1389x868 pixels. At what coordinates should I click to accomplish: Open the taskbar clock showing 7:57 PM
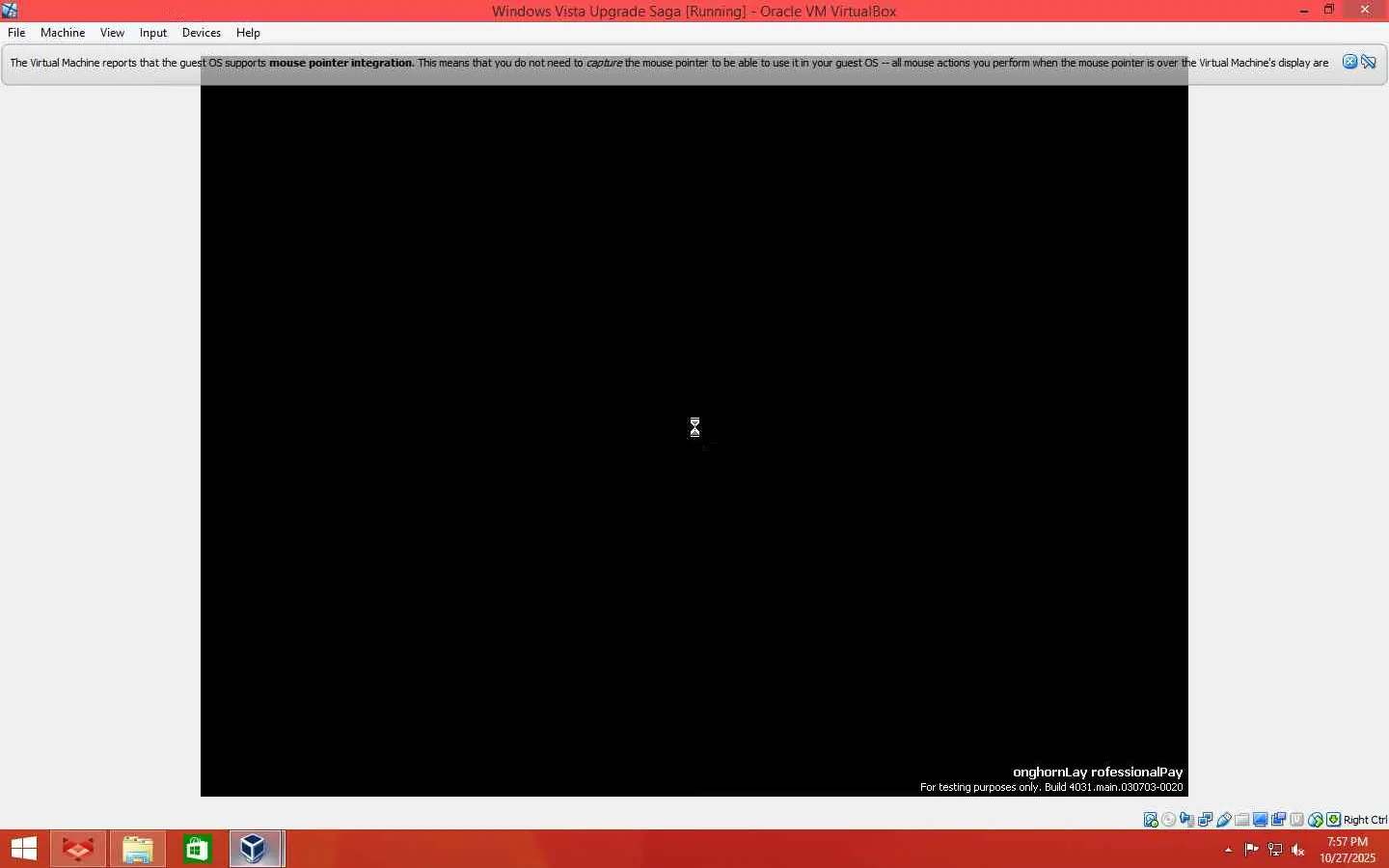point(1348,850)
